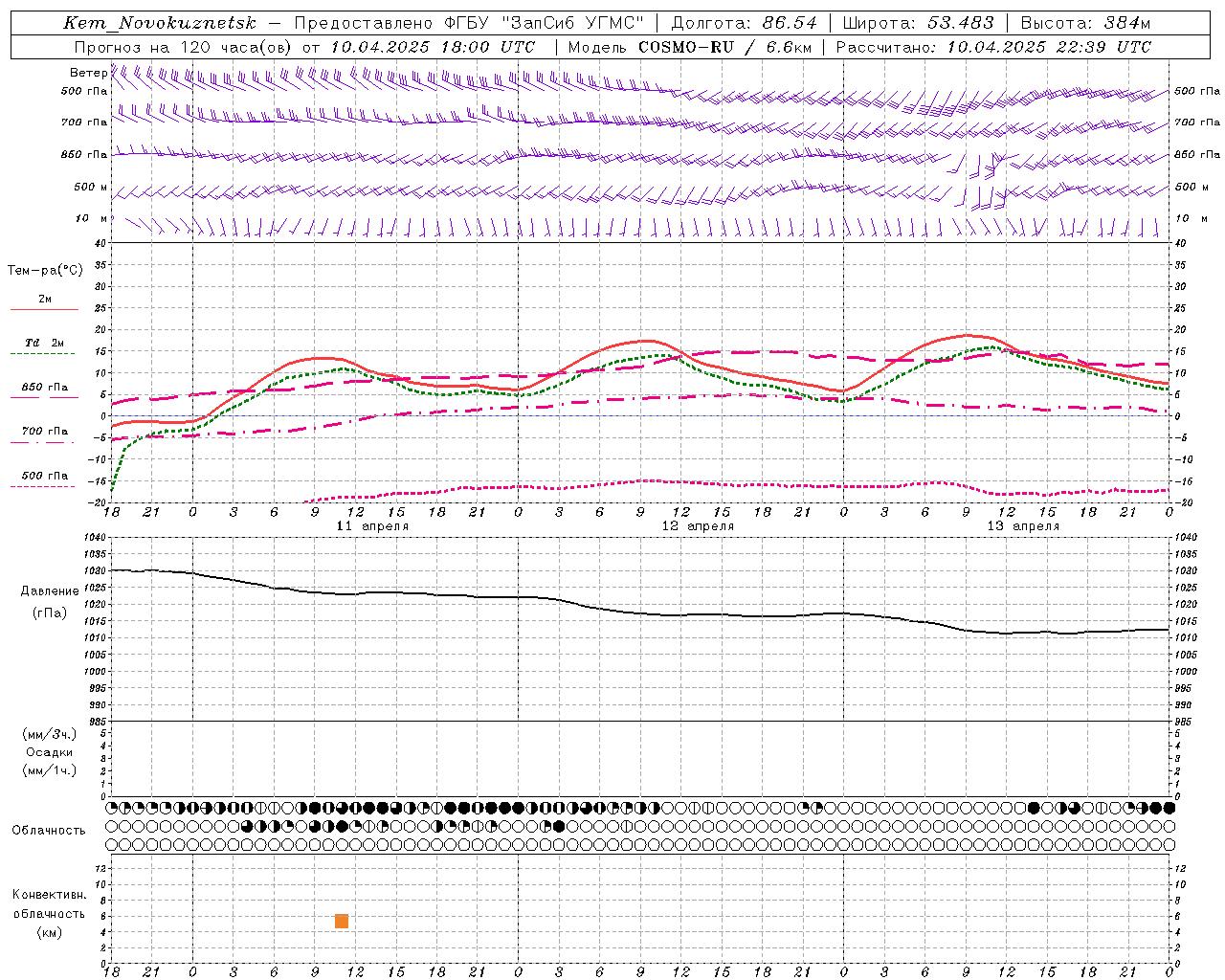Click the '10.04.2025 18:00 UTC' start time
Viewport: 1225px width, 980px height.
click(434, 47)
